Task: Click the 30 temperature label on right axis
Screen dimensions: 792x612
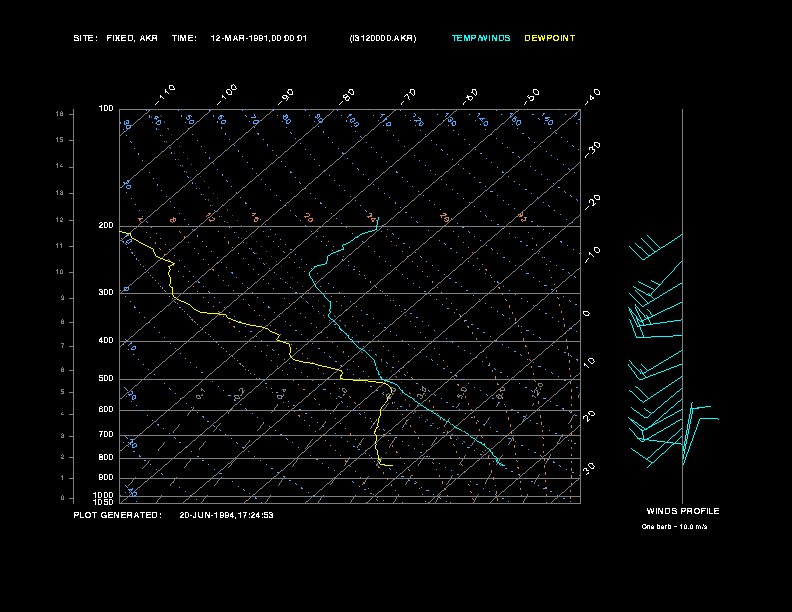Action: 589,468
